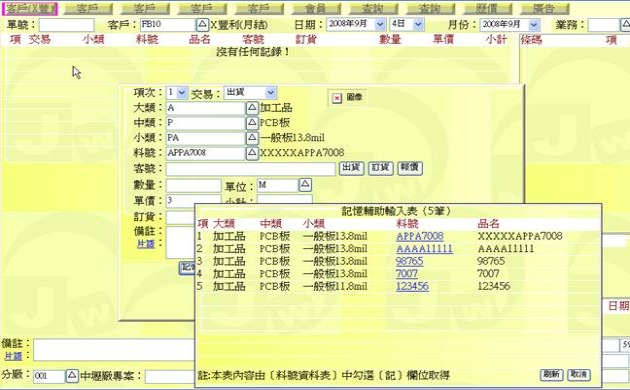Click the 報價 button beside 客號 field
This screenshot has height=390, width=630.
click(x=410, y=168)
